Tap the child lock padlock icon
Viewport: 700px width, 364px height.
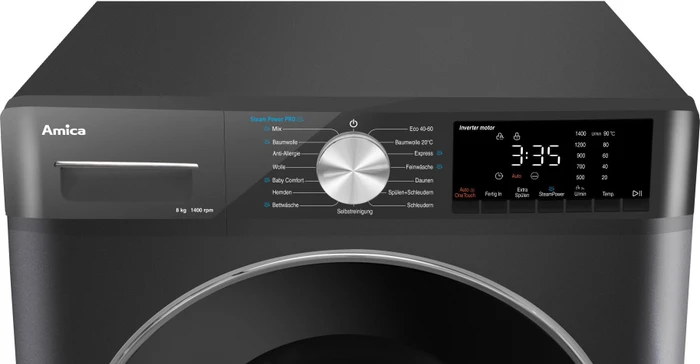pos(517,136)
